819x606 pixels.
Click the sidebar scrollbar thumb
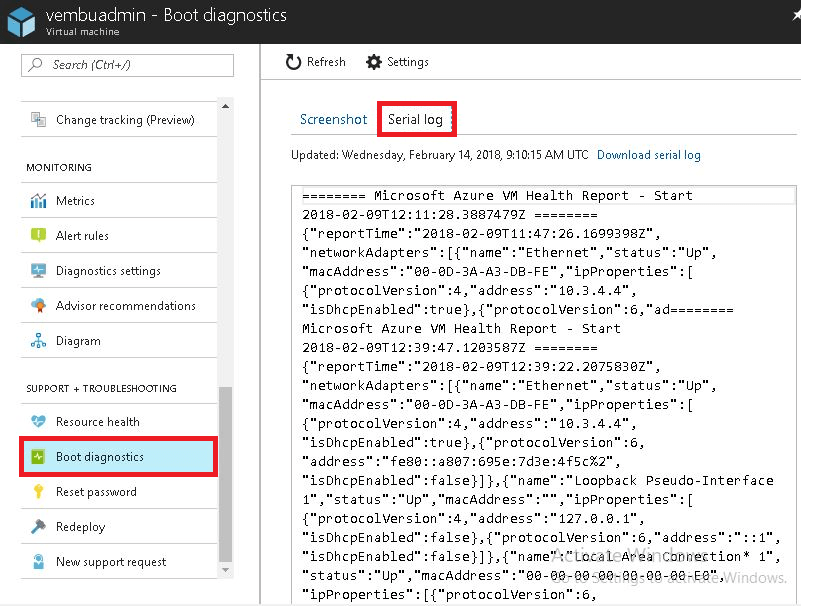225,474
